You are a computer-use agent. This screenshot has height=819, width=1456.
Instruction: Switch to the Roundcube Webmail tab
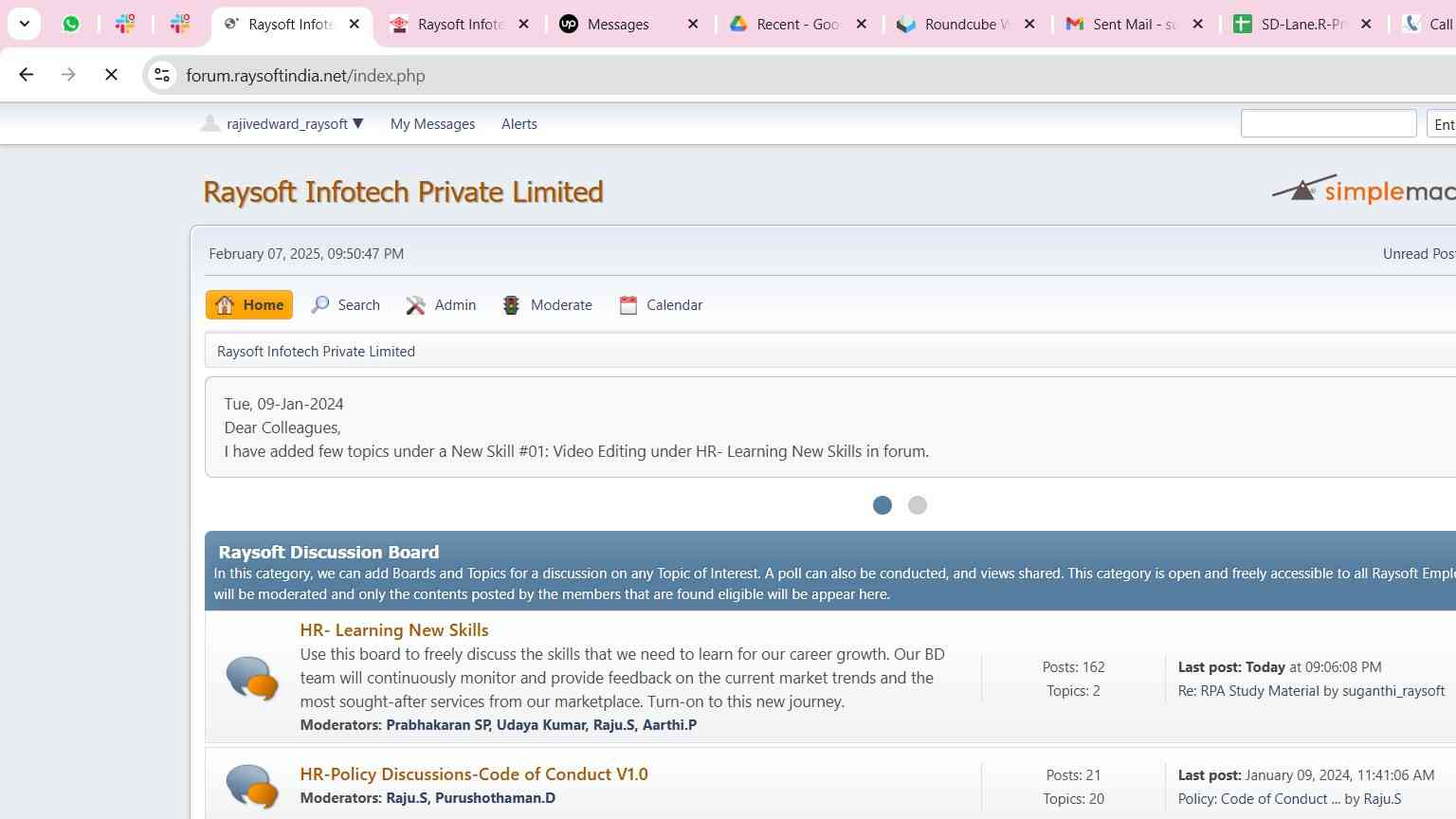click(x=957, y=24)
